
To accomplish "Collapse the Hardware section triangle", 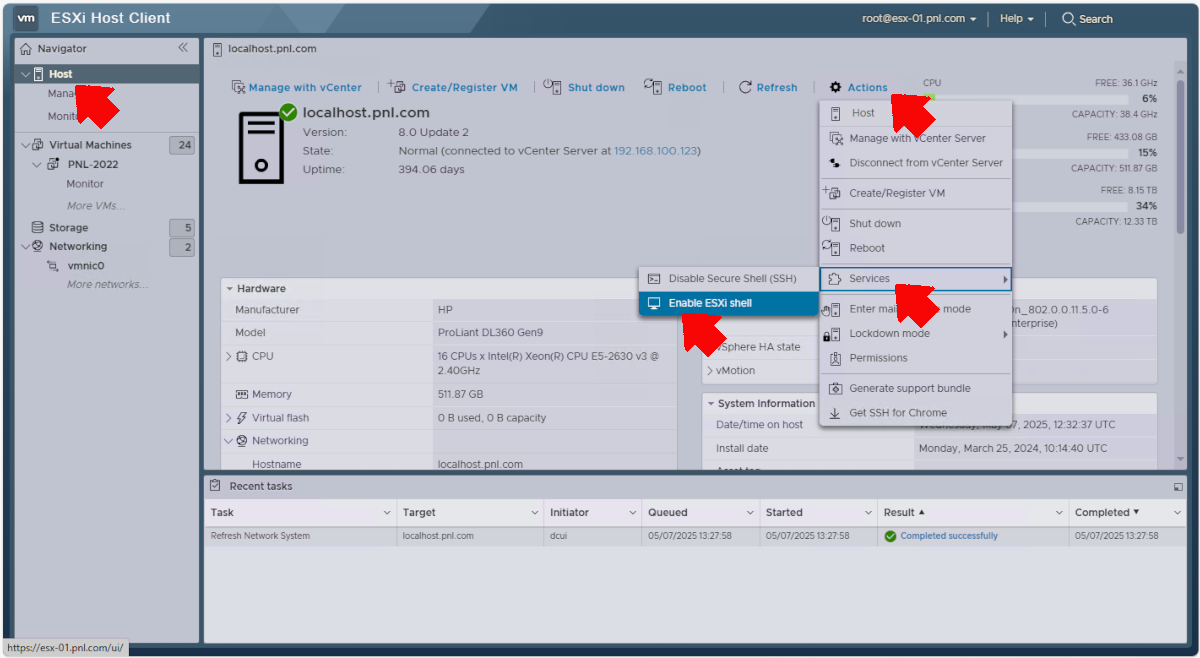I will coord(229,289).
